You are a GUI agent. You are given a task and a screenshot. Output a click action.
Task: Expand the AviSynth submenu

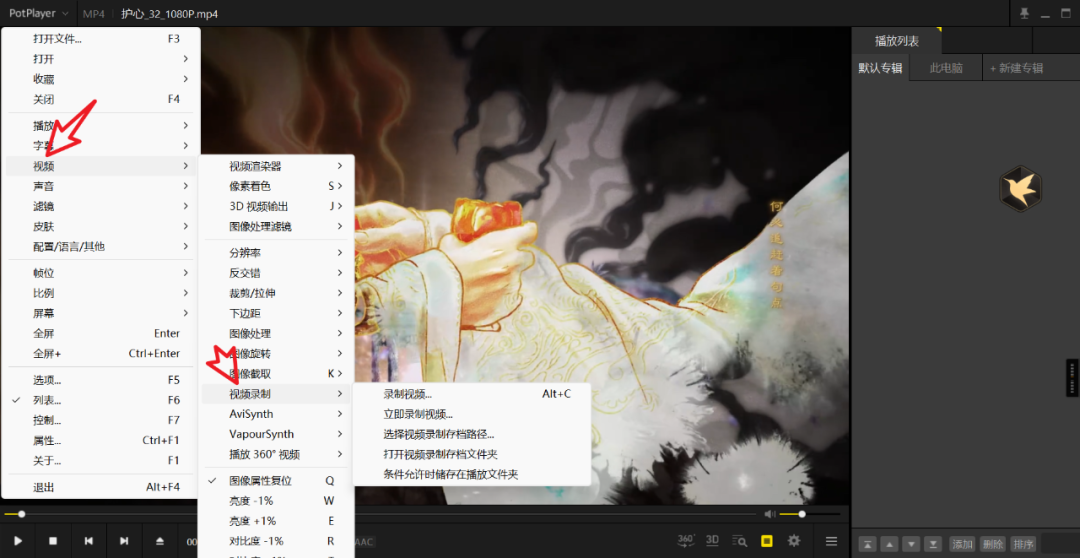pos(277,413)
